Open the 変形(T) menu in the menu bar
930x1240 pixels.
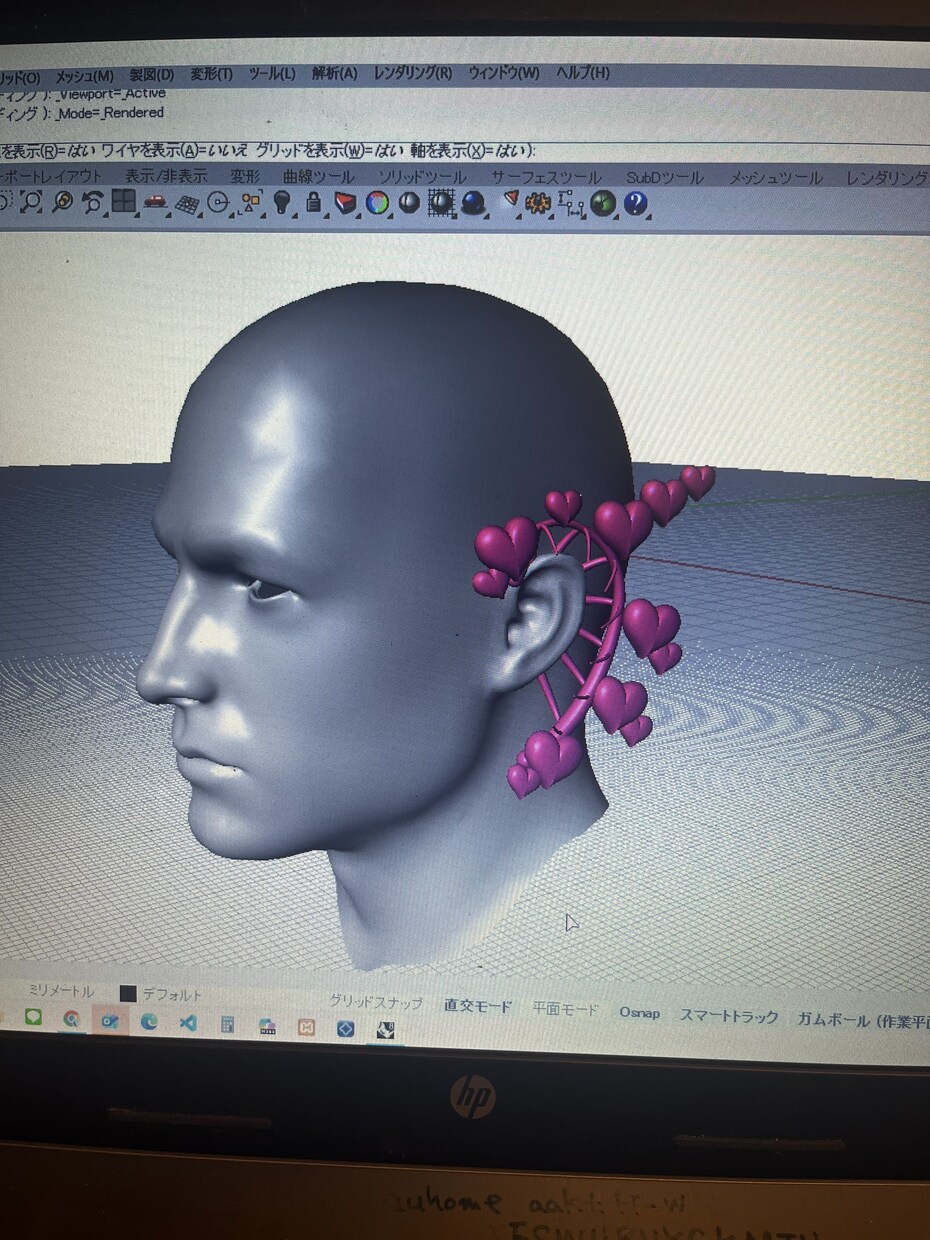(x=211, y=75)
